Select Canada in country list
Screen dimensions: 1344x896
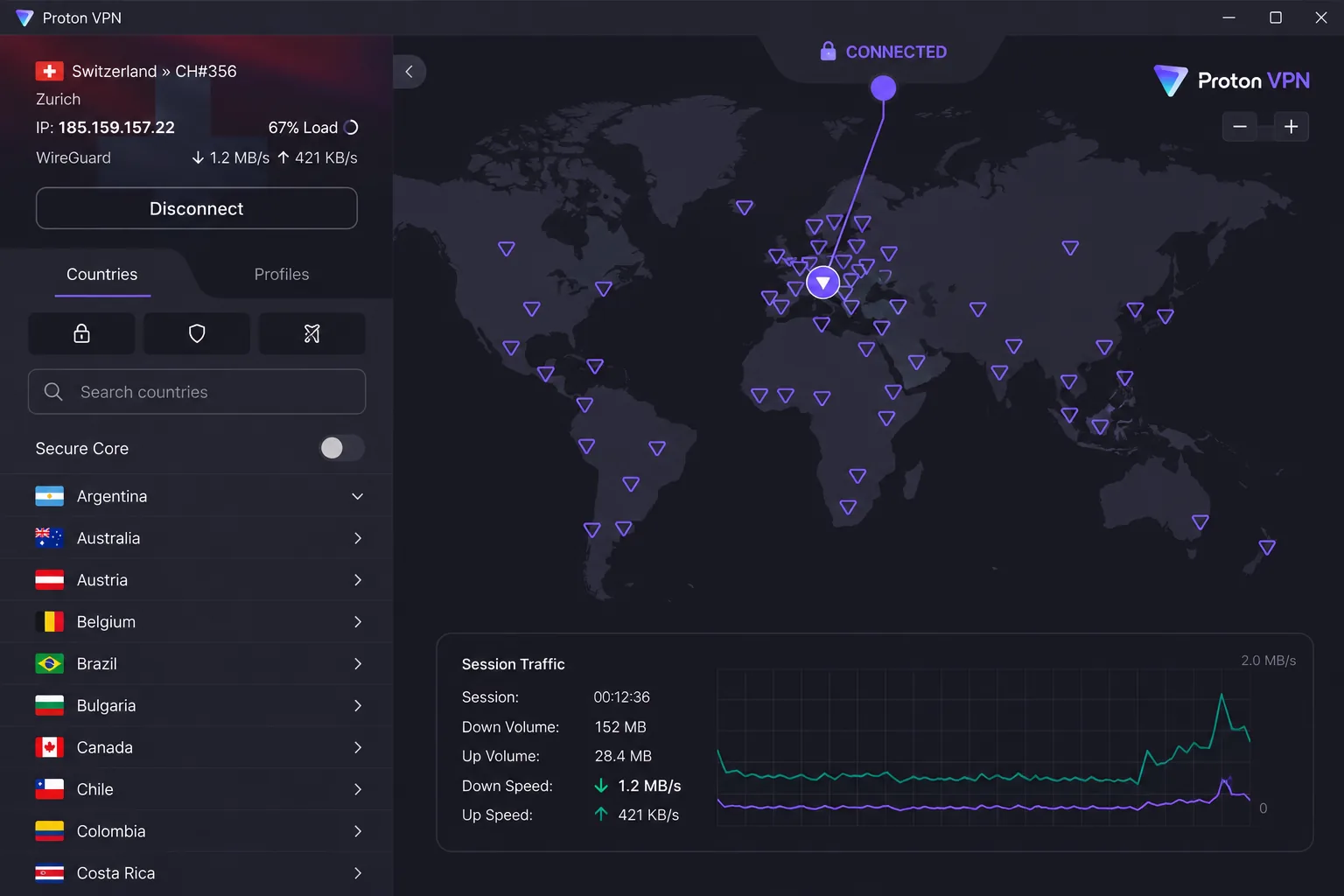point(197,747)
